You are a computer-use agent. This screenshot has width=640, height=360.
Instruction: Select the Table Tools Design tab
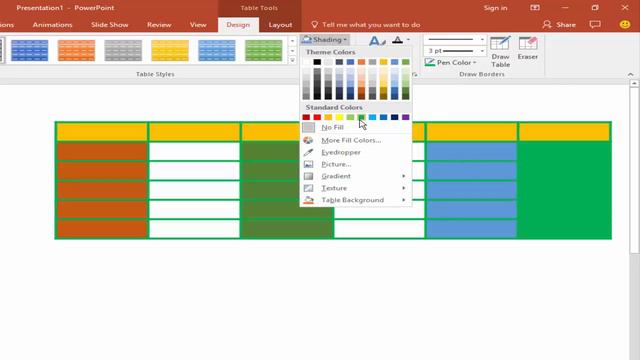click(x=238, y=25)
